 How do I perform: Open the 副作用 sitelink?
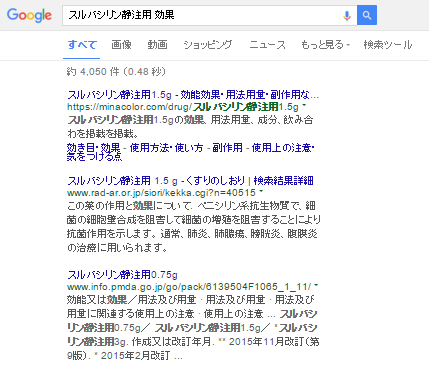pos(227,148)
